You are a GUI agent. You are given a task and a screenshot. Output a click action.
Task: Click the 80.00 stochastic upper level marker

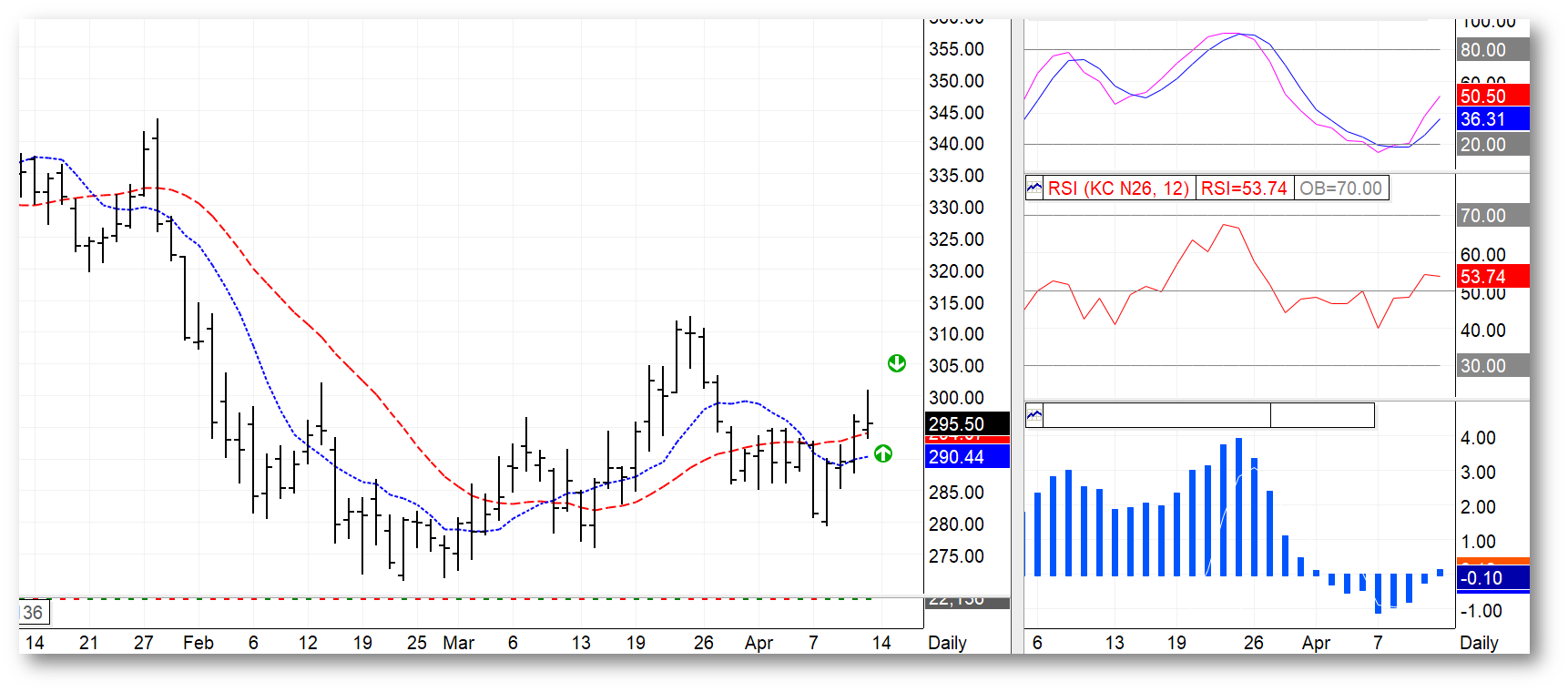coord(1492,50)
